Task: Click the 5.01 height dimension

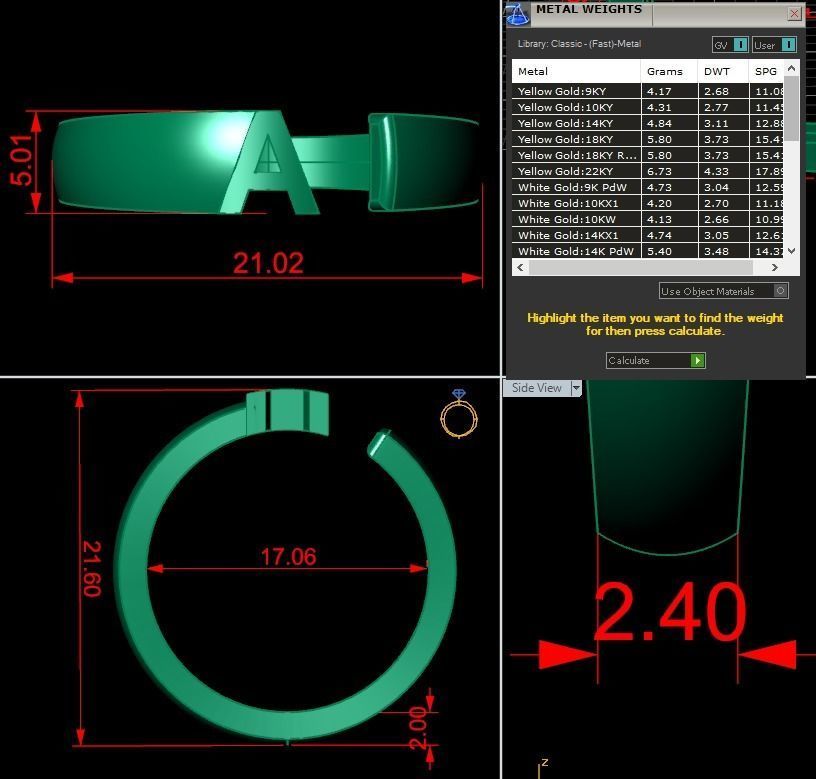Action: pos(21,160)
